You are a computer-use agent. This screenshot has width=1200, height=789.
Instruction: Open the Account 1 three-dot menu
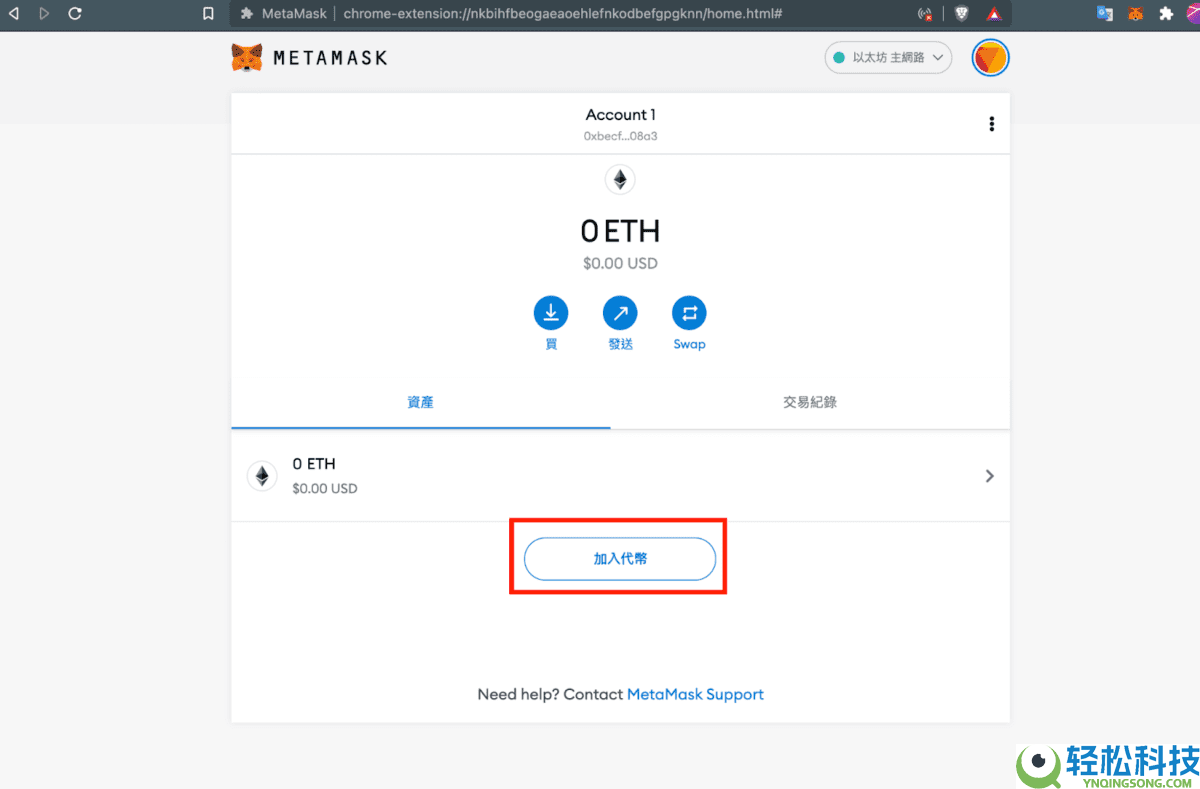tap(991, 123)
